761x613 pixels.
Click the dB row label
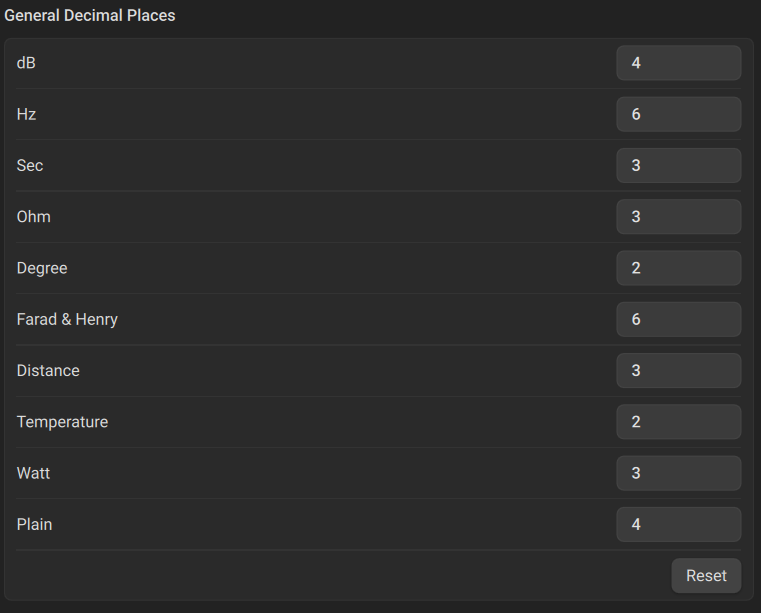coord(27,63)
